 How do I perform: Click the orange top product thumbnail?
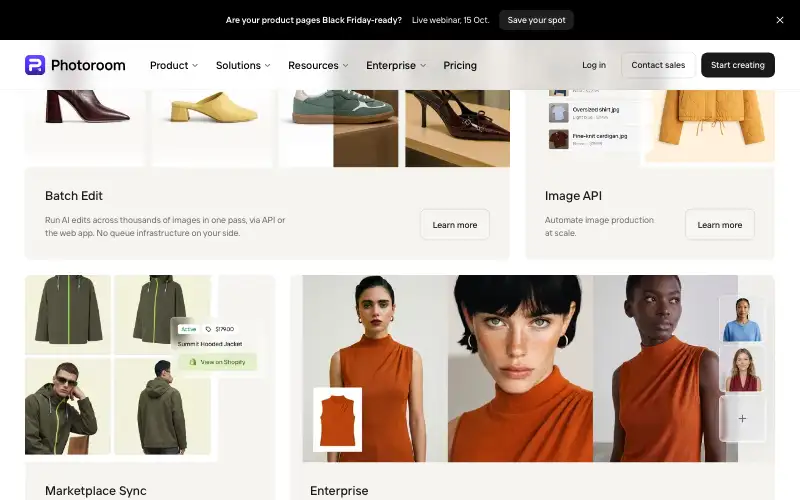[337, 419]
